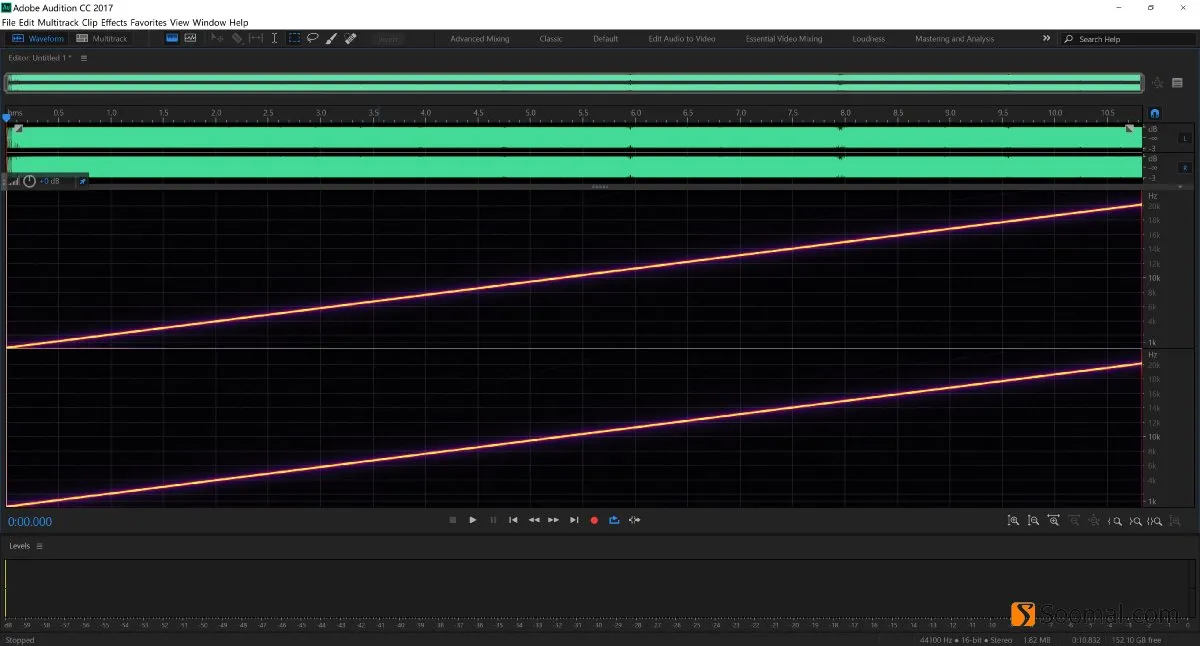
Task: Click Zoom to Selection icon
Action: [1154, 521]
